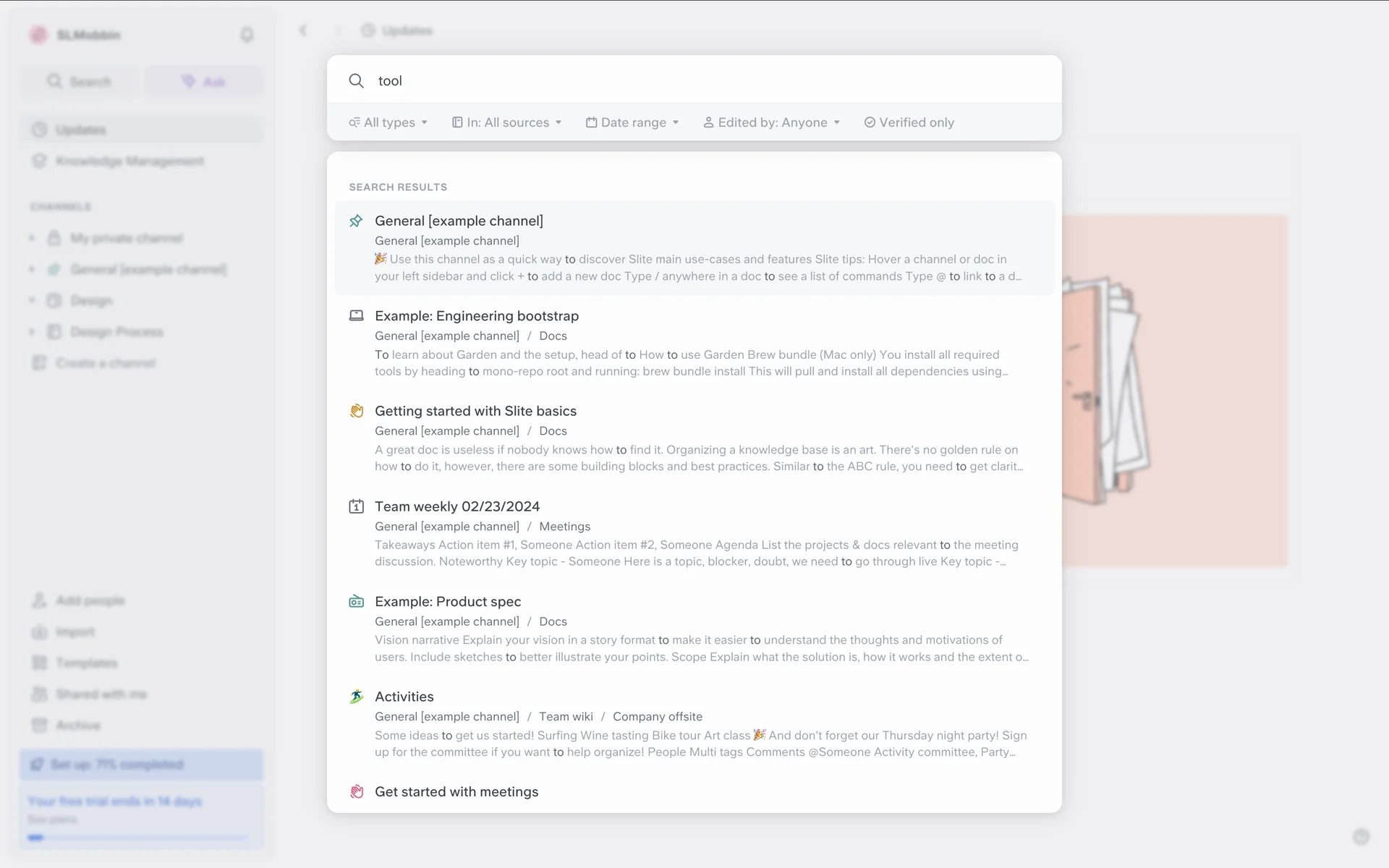Screen dimensions: 1389x868
Task: Open the Get started with meetings result
Action: (x=456, y=791)
